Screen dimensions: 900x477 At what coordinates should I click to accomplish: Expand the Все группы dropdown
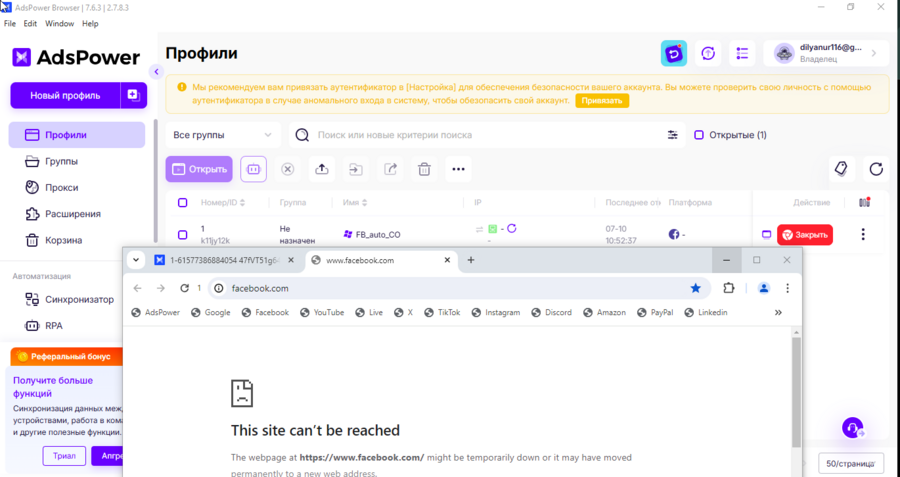[222, 135]
